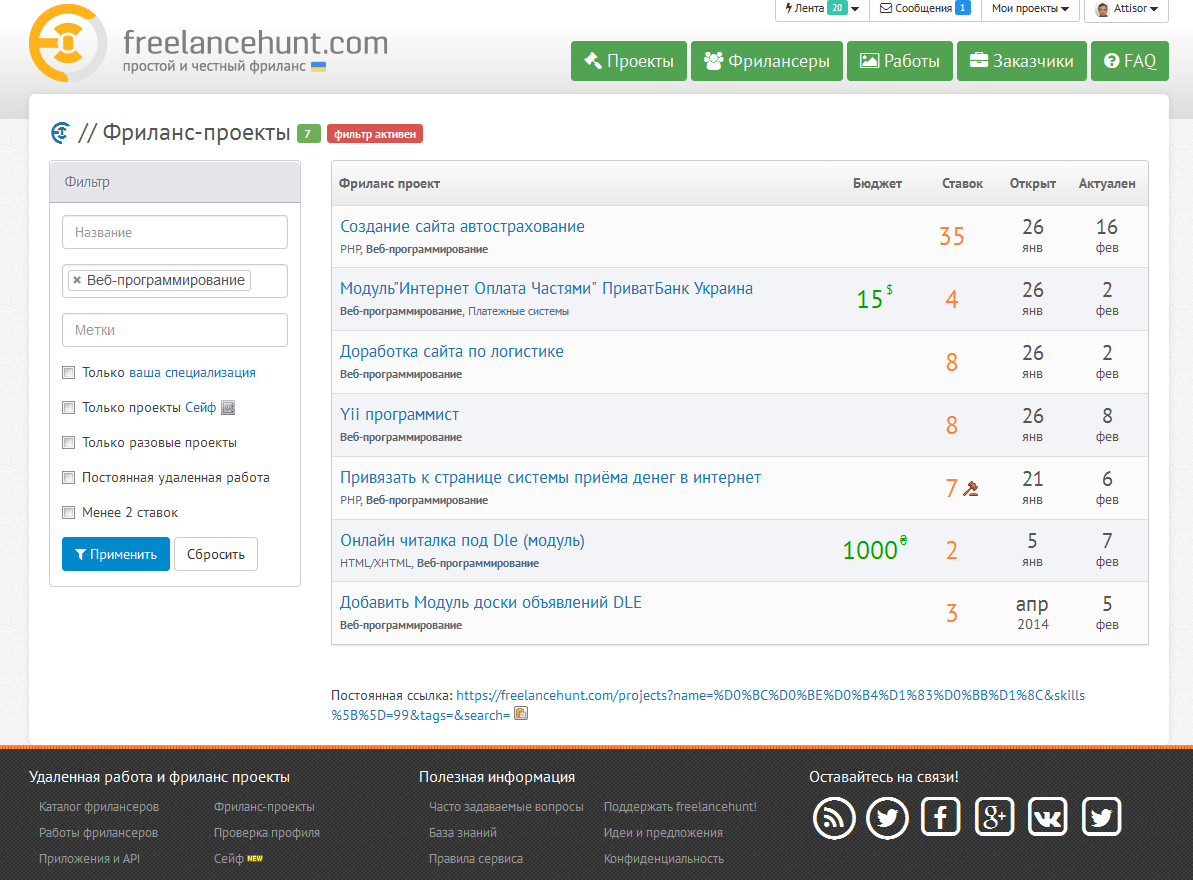The height and width of the screenshot is (880, 1193).
Task: Copy permanent link via clipboard icon
Action: [x=521, y=713]
